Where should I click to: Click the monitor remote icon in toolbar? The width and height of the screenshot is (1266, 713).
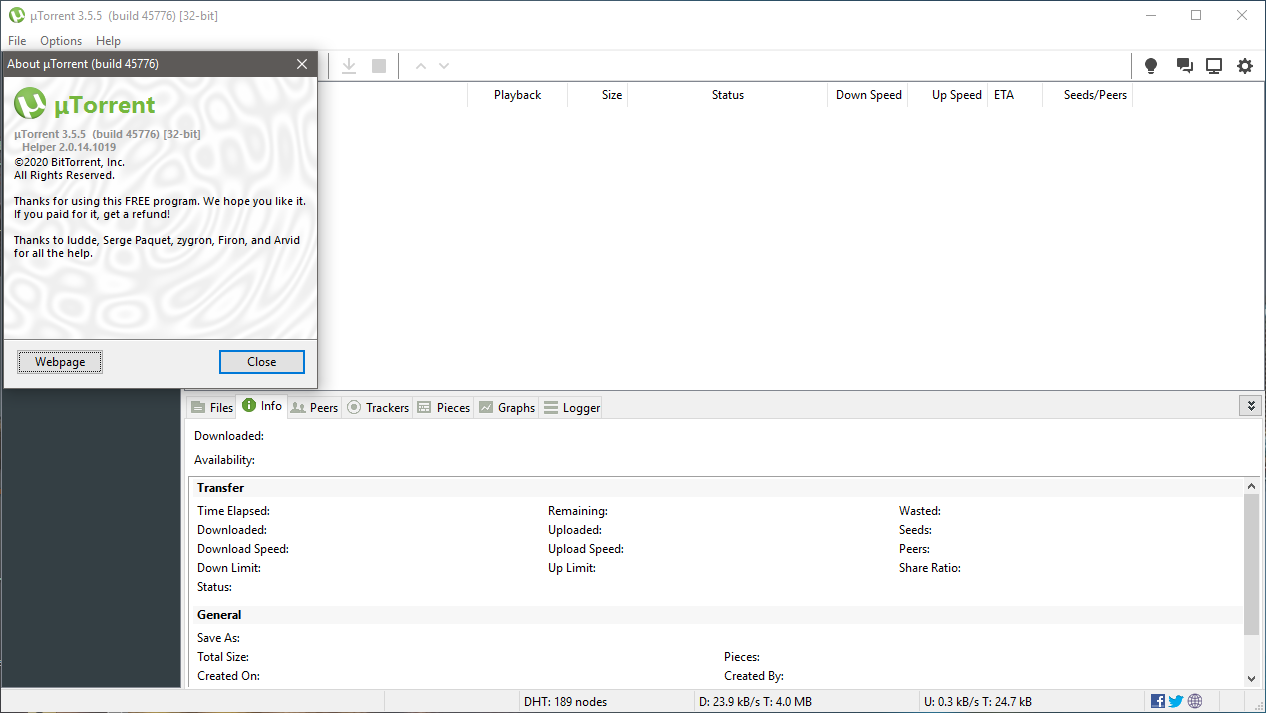click(x=1214, y=66)
